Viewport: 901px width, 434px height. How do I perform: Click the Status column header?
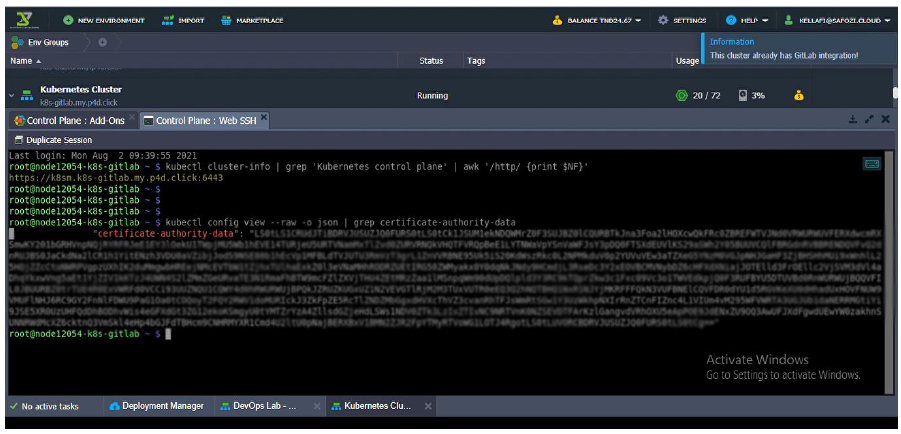tap(431, 61)
